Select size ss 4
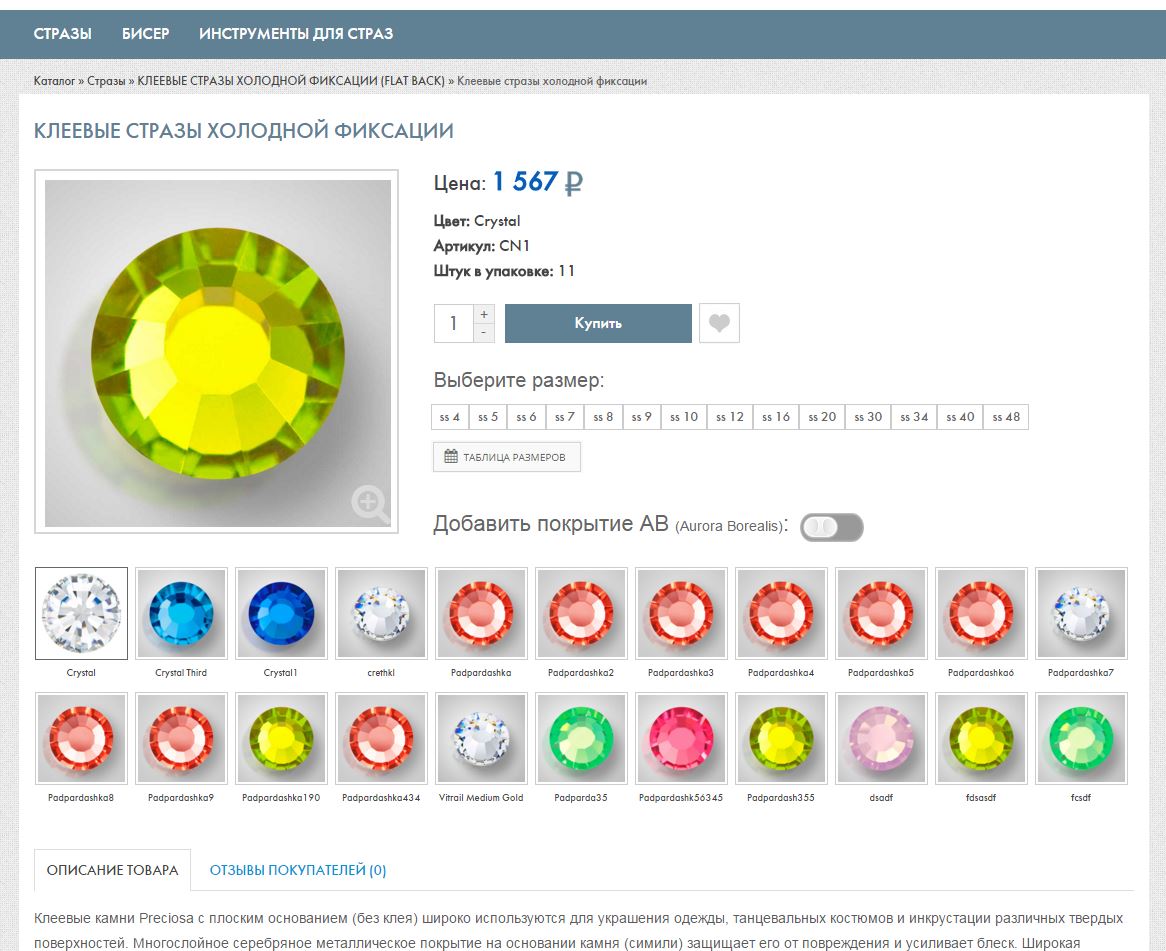The width and height of the screenshot is (1166, 951). coord(450,417)
